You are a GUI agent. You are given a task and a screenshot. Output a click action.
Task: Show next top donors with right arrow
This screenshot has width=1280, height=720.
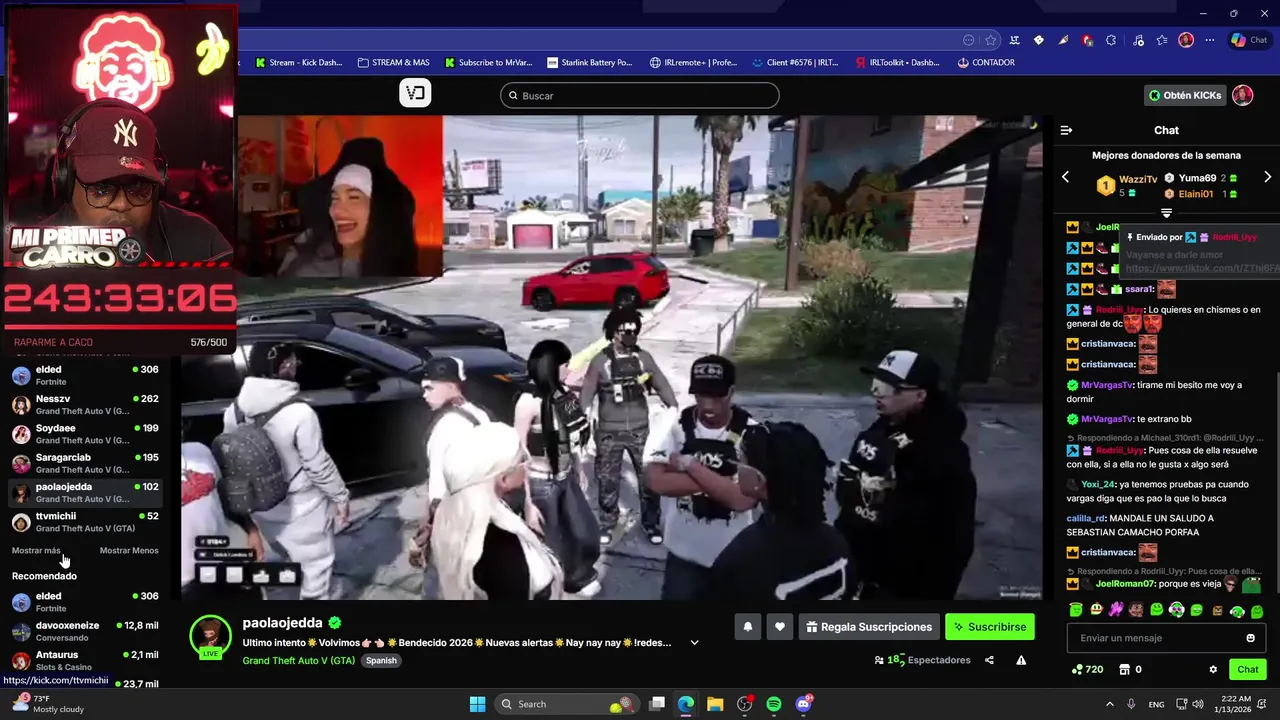(1268, 177)
